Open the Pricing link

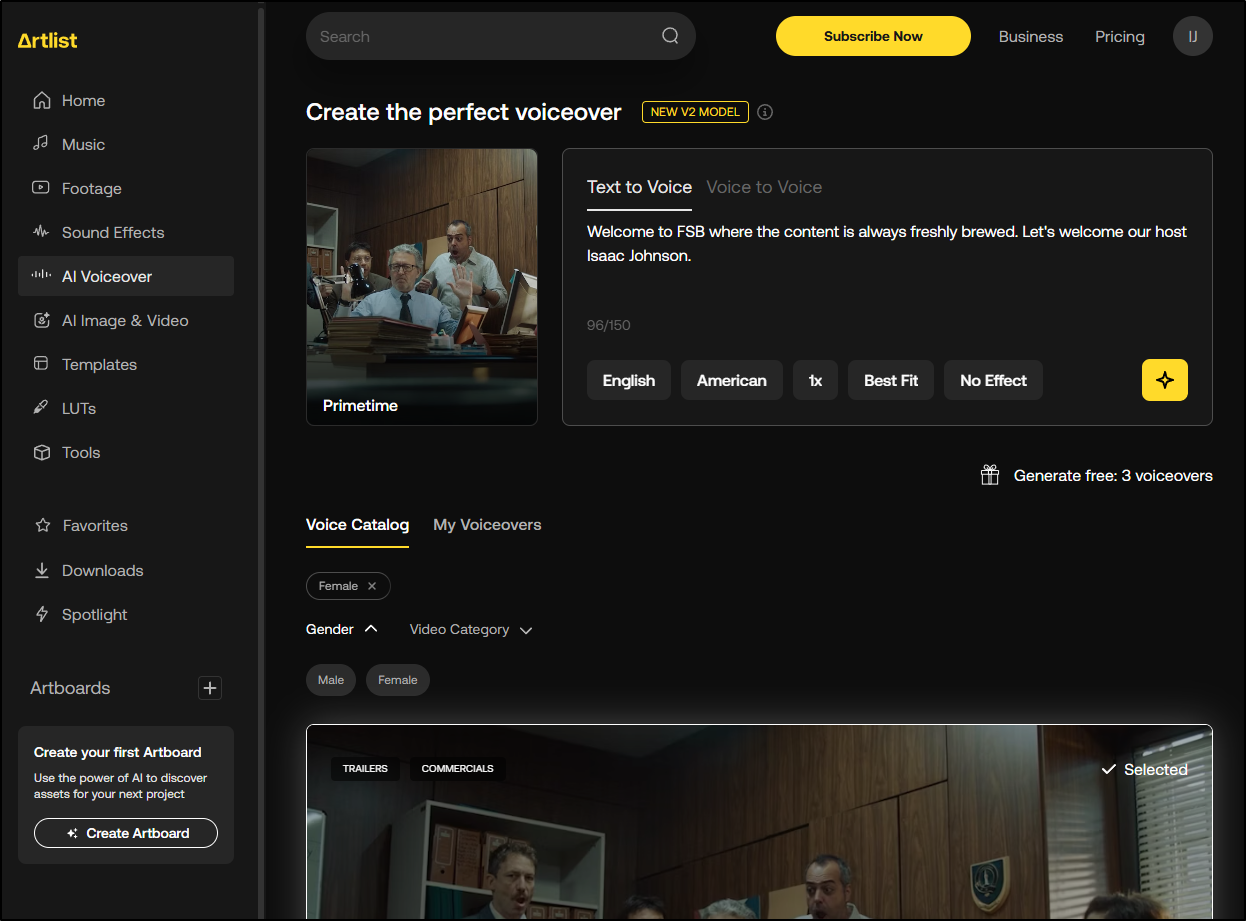(x=1119, y=36)
